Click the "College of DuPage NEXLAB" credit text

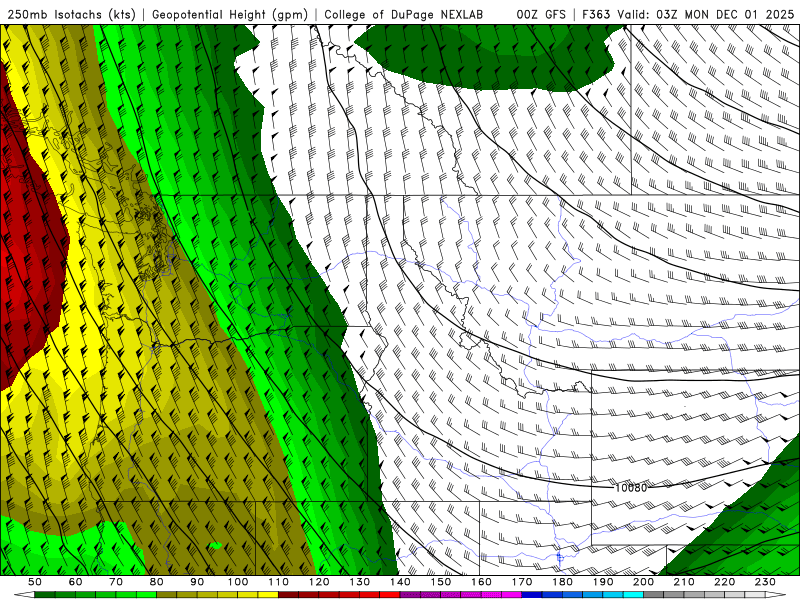(x=404, y=14)
